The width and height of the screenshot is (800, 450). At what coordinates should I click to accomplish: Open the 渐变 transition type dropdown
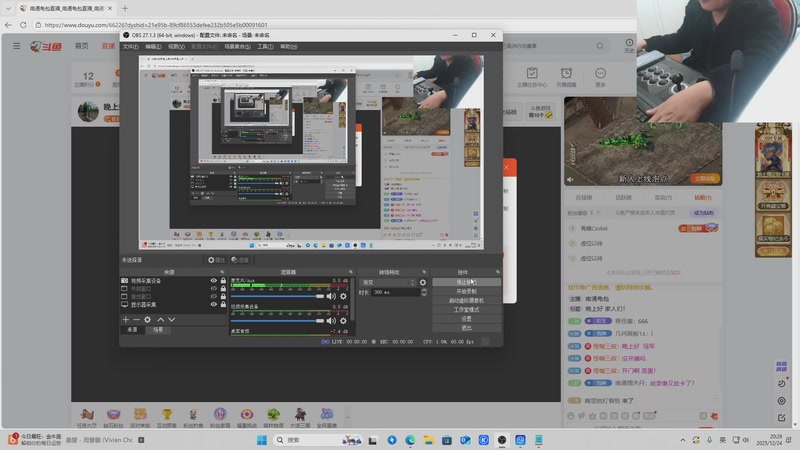click(x=388, y=282)
